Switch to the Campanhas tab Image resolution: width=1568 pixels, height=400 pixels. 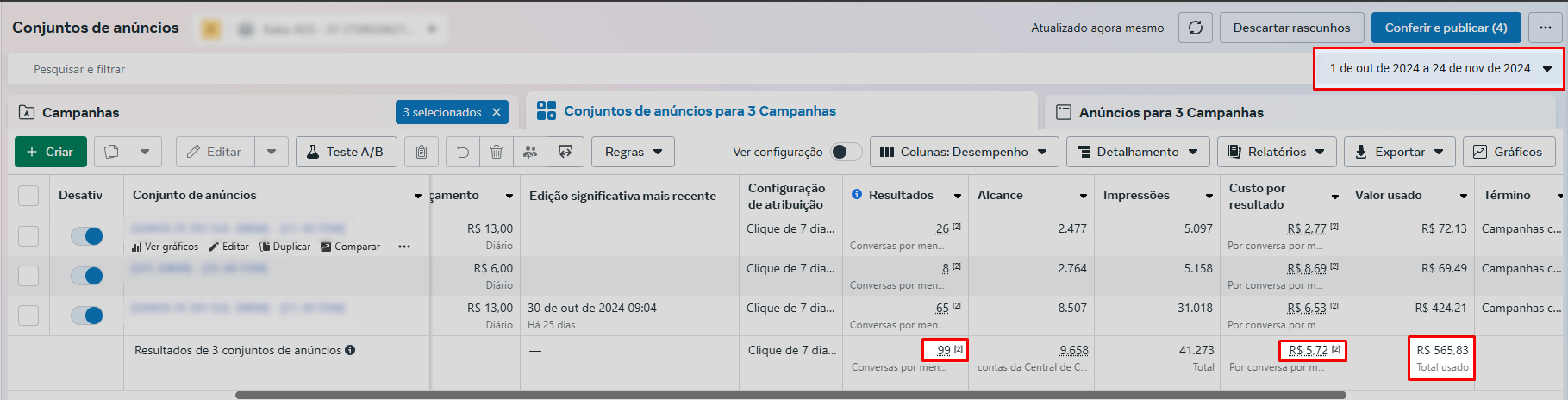(81, 112)
